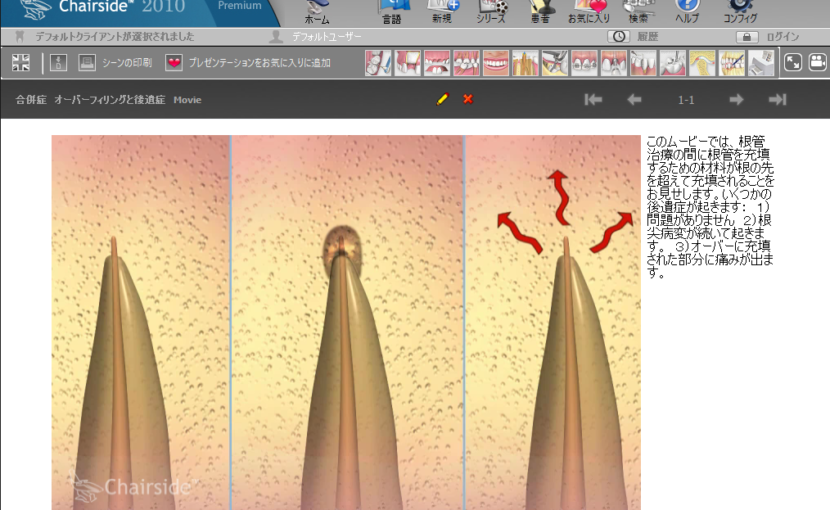This screenshot has width=830, height=510.
Task: Select the crowded teeth with roots category
Action: (466, 63)
